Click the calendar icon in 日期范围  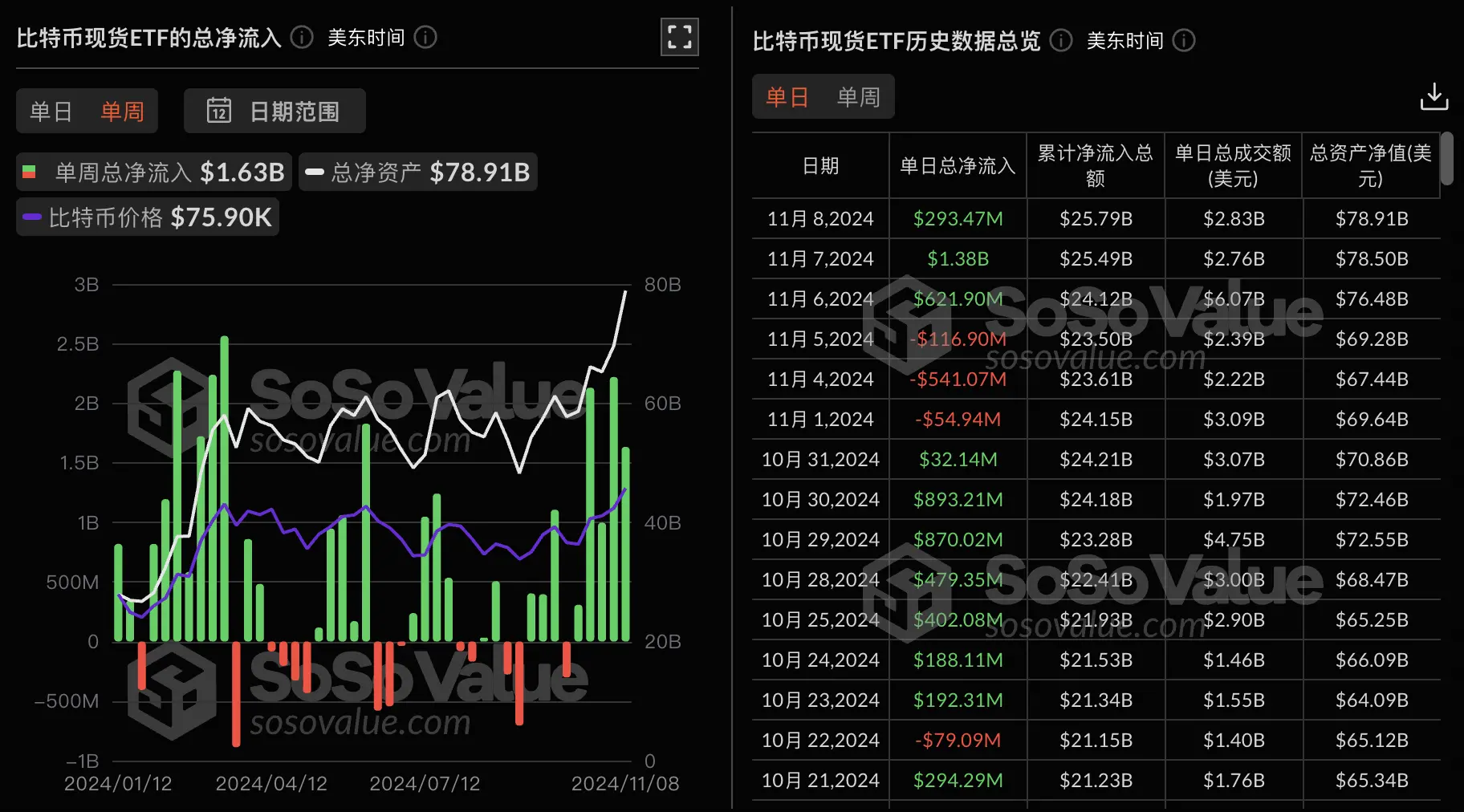(x=218, y=110)
